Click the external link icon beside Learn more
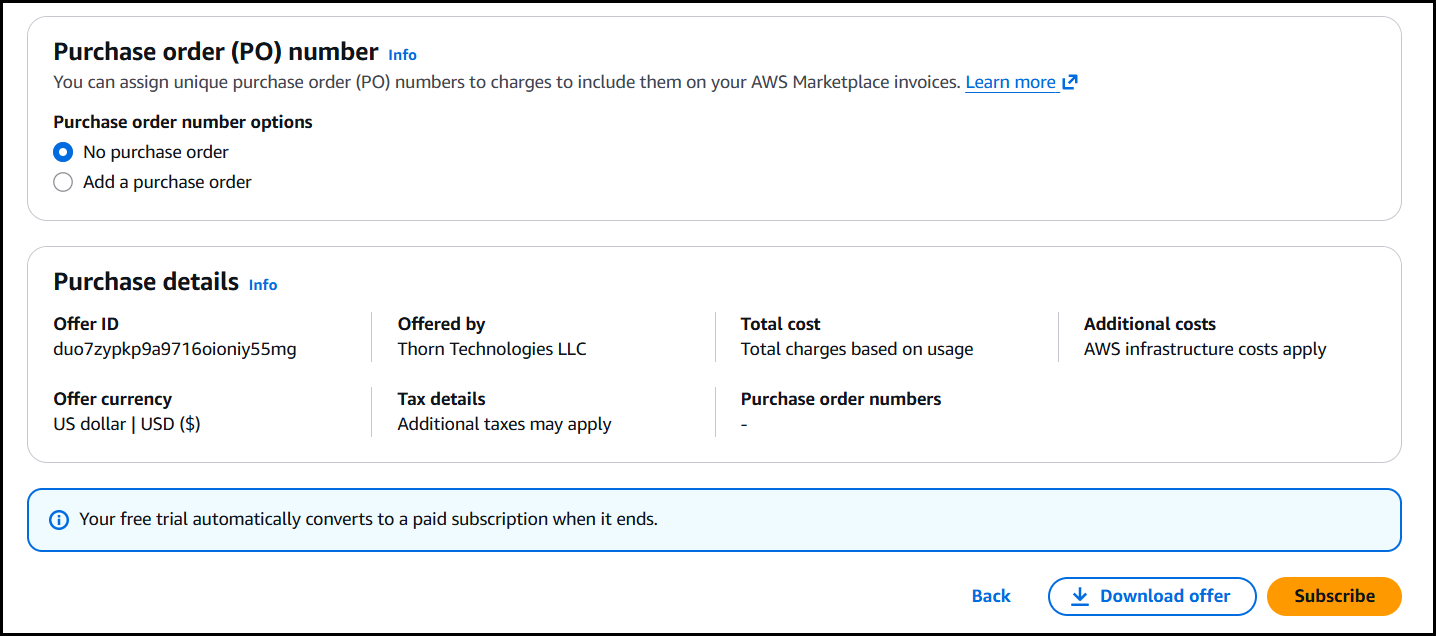 pyautogui.click(x=1070, y=83)
